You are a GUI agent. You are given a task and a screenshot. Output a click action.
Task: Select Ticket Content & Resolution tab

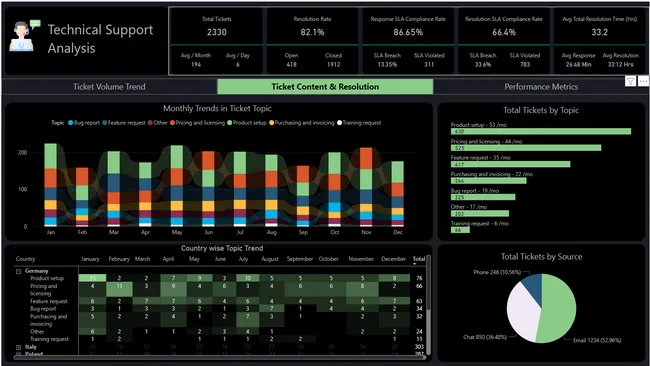(x=325, y=87)
